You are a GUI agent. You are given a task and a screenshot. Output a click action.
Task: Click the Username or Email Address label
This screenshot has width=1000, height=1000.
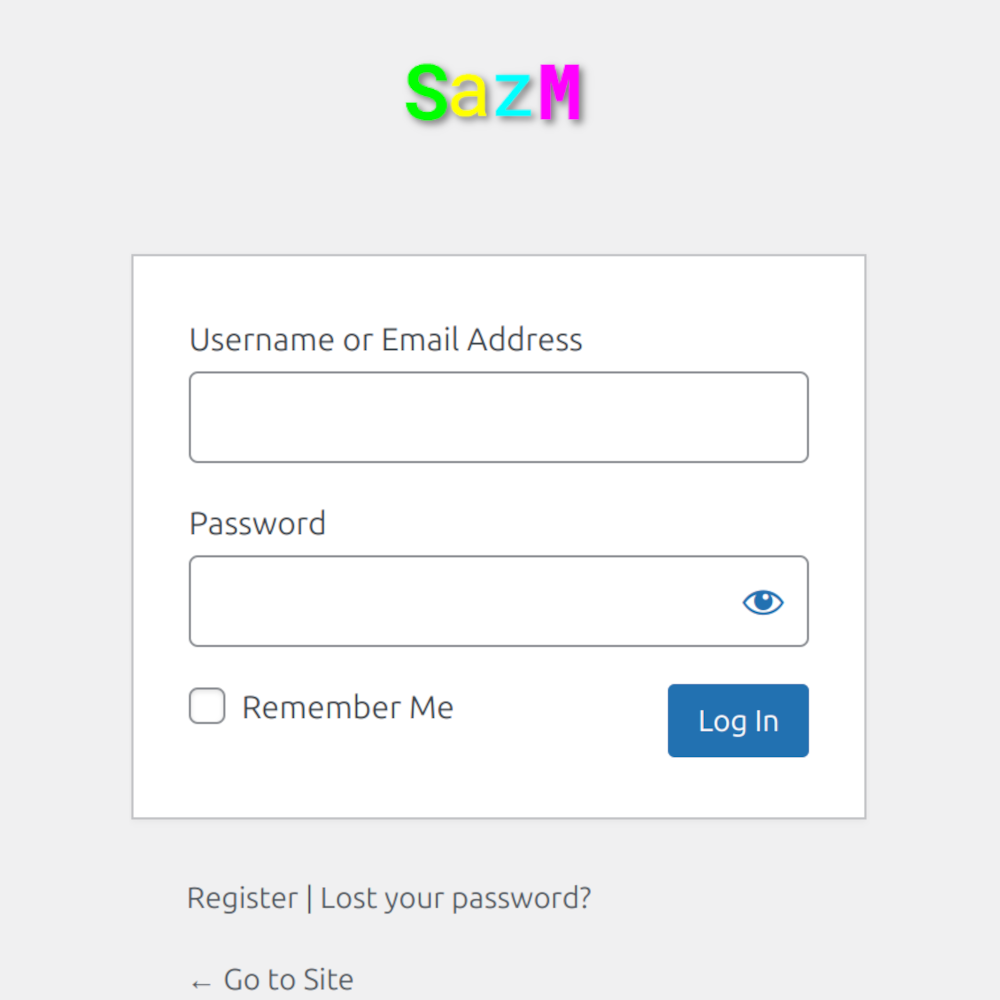click(386, 339)
